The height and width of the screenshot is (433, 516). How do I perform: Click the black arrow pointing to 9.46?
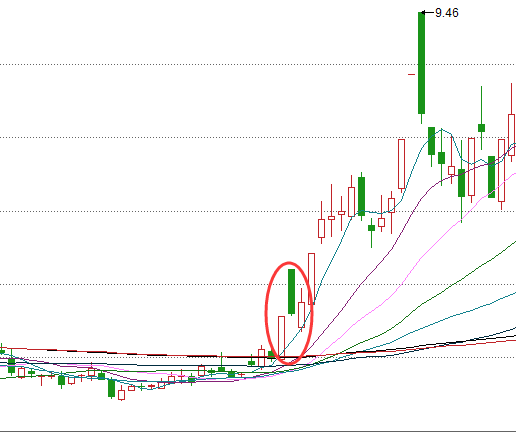point(427,13)
